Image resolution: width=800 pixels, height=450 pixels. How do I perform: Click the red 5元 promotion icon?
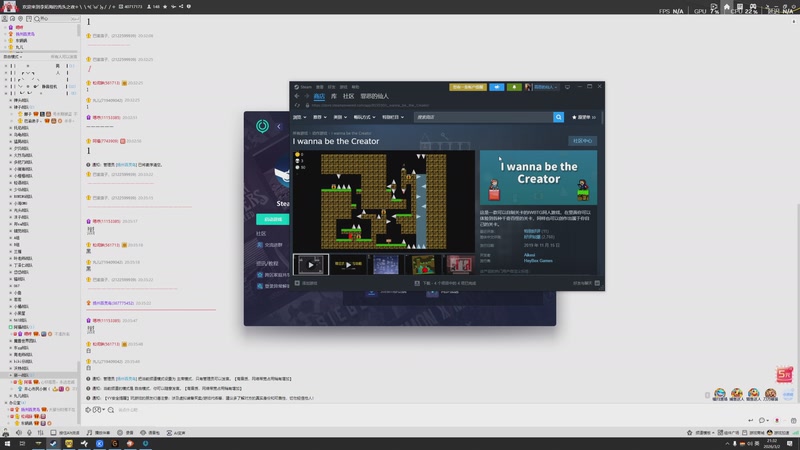[784, 374]
